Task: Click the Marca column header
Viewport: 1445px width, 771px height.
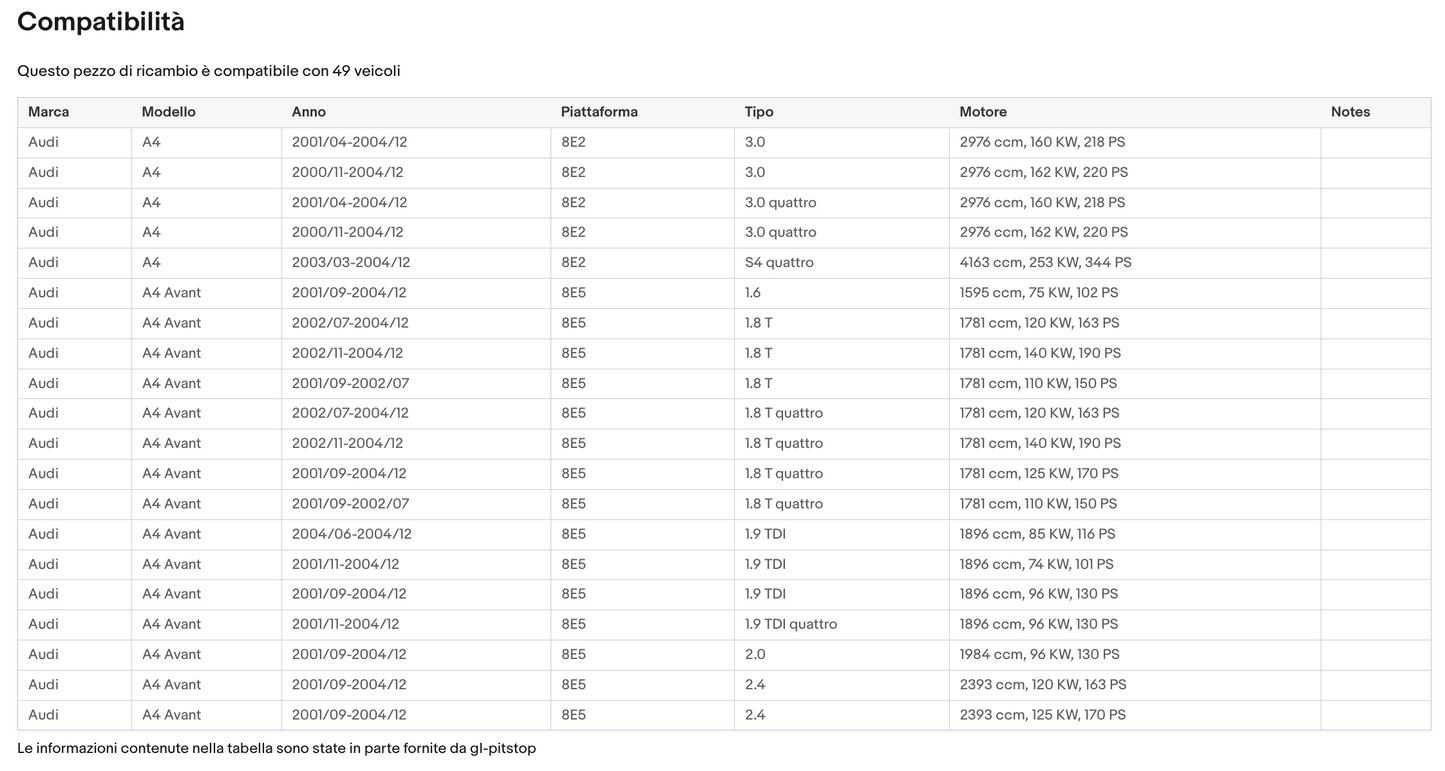Action: tap(74, 112)
